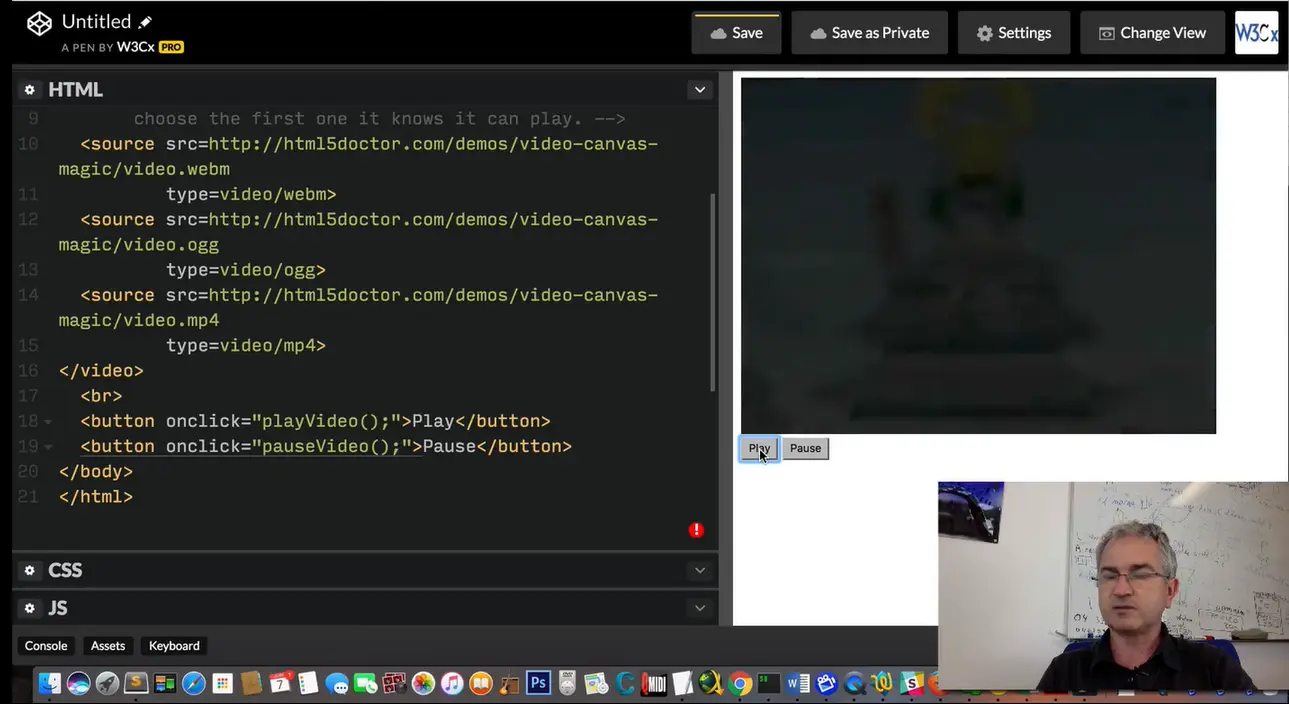The width and height of the screenshot is (1289, 704).
Task: Open Photo Booth from the dock
Action: pos(394,684)
